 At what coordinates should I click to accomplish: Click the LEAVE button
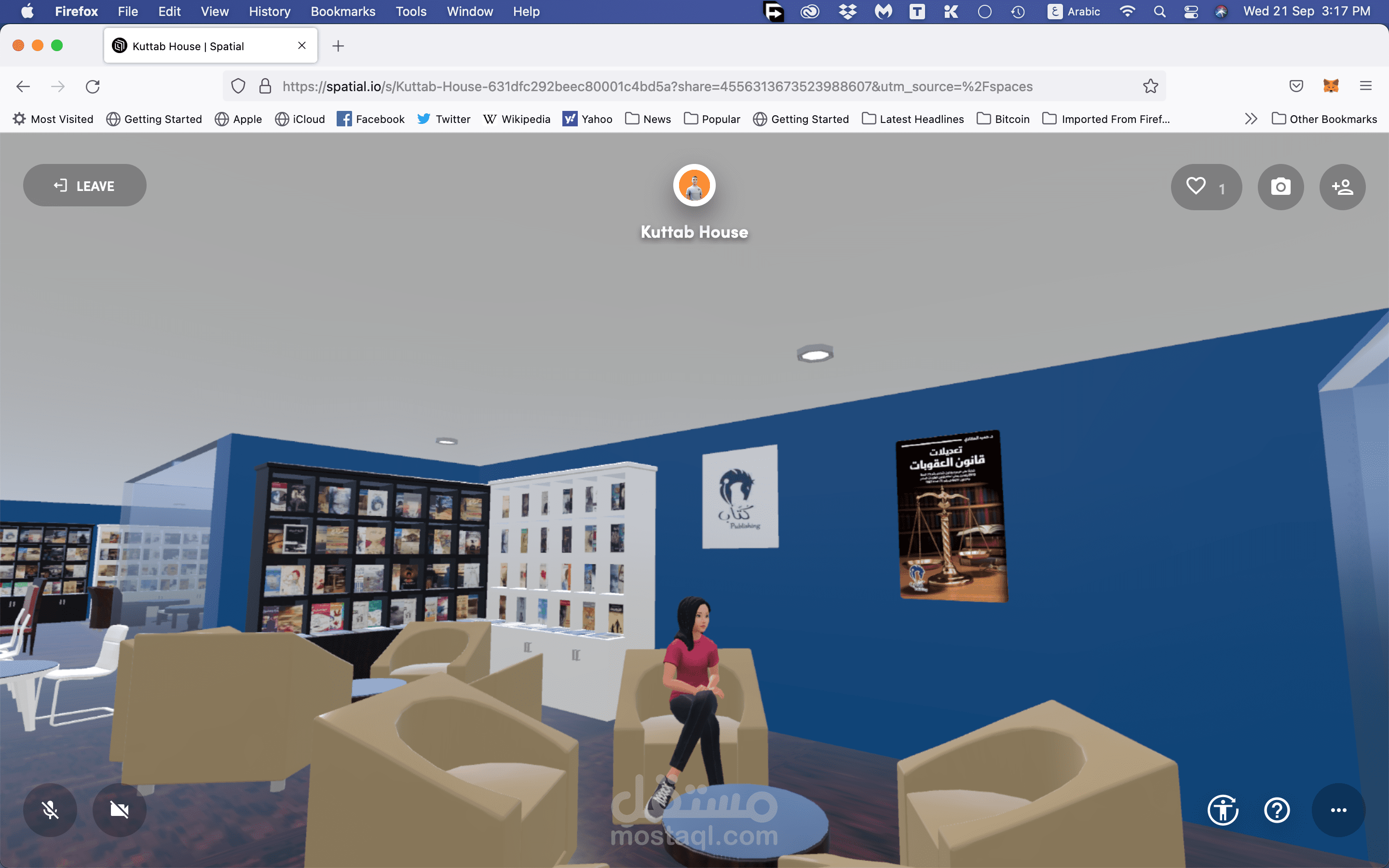click(84, 186)
